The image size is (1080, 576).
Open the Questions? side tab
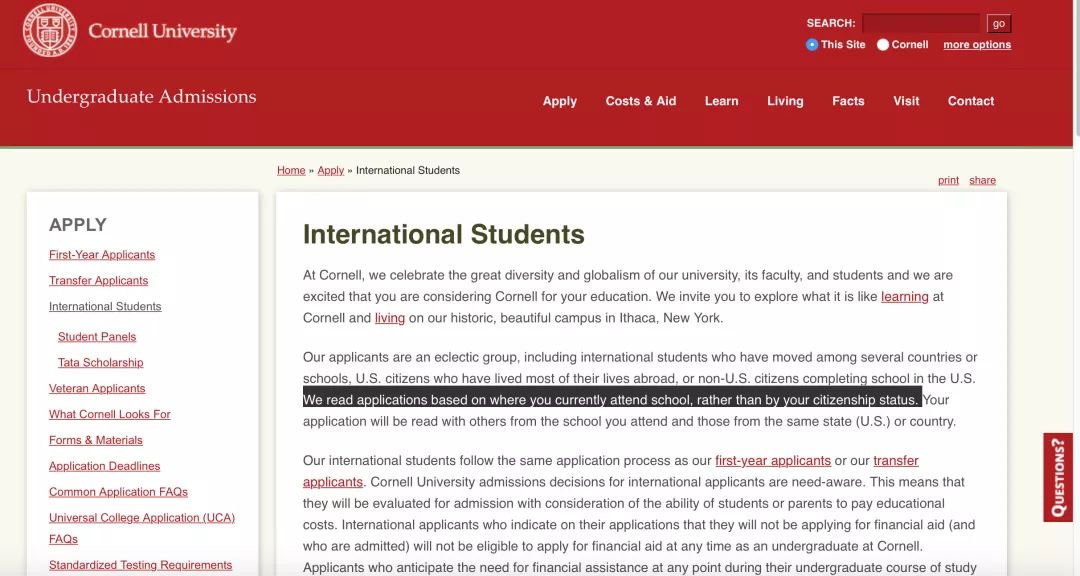click(1058, 477)
